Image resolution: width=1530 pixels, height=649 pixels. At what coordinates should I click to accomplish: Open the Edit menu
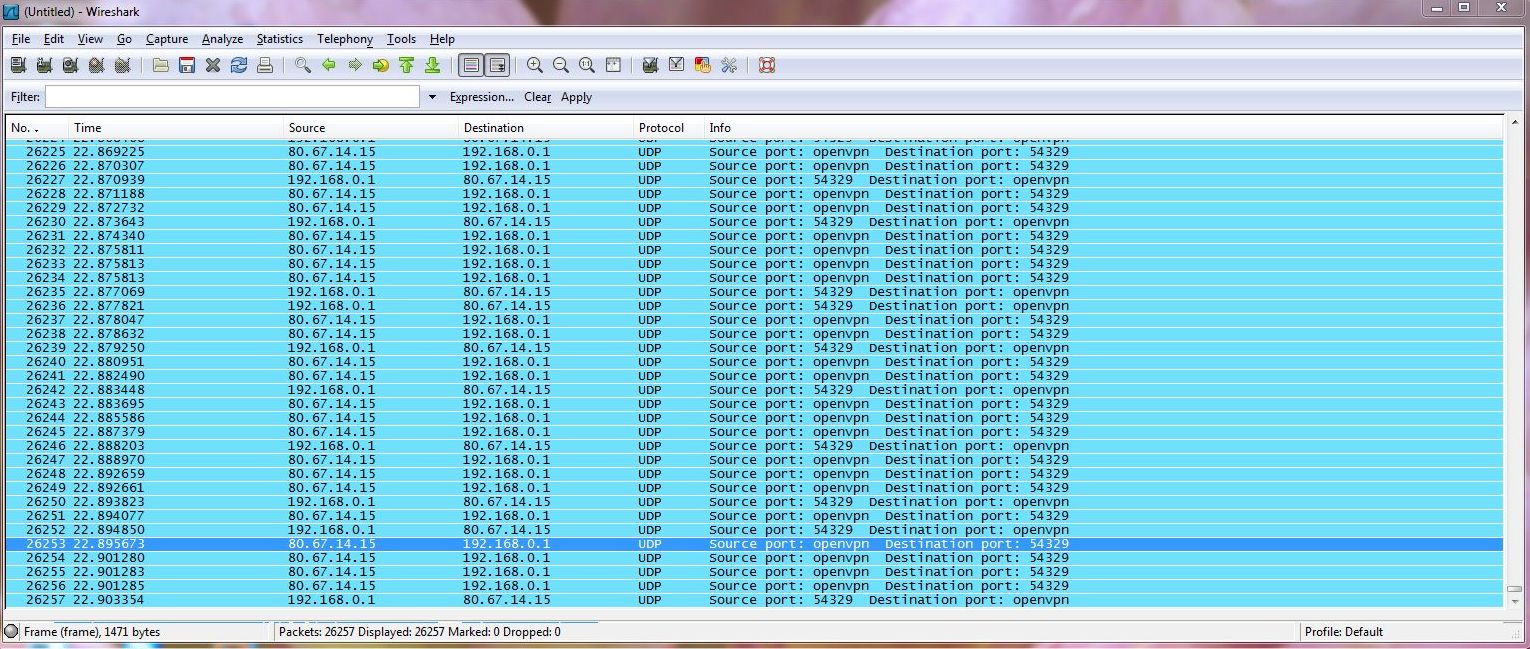pyautogui.click(x=54, y=39)
